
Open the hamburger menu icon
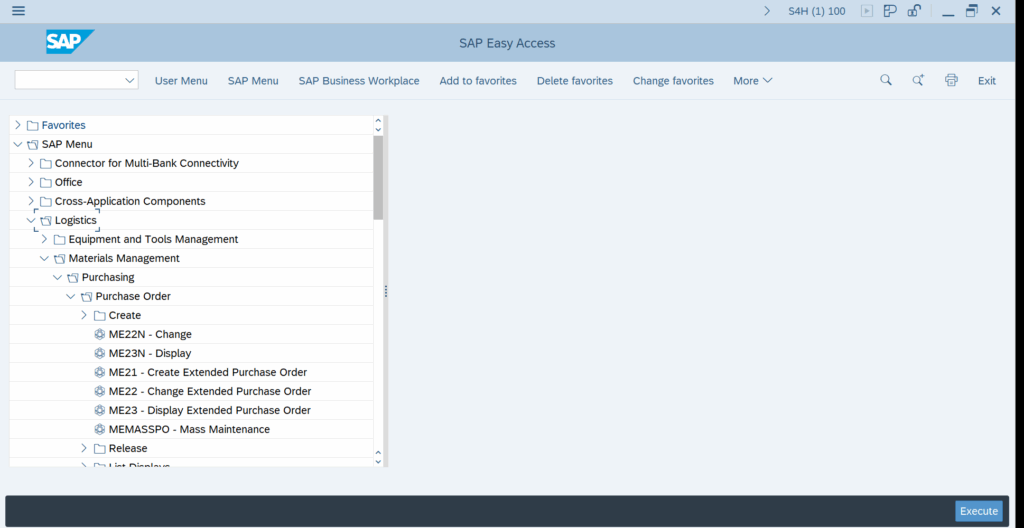click(19, 10)
